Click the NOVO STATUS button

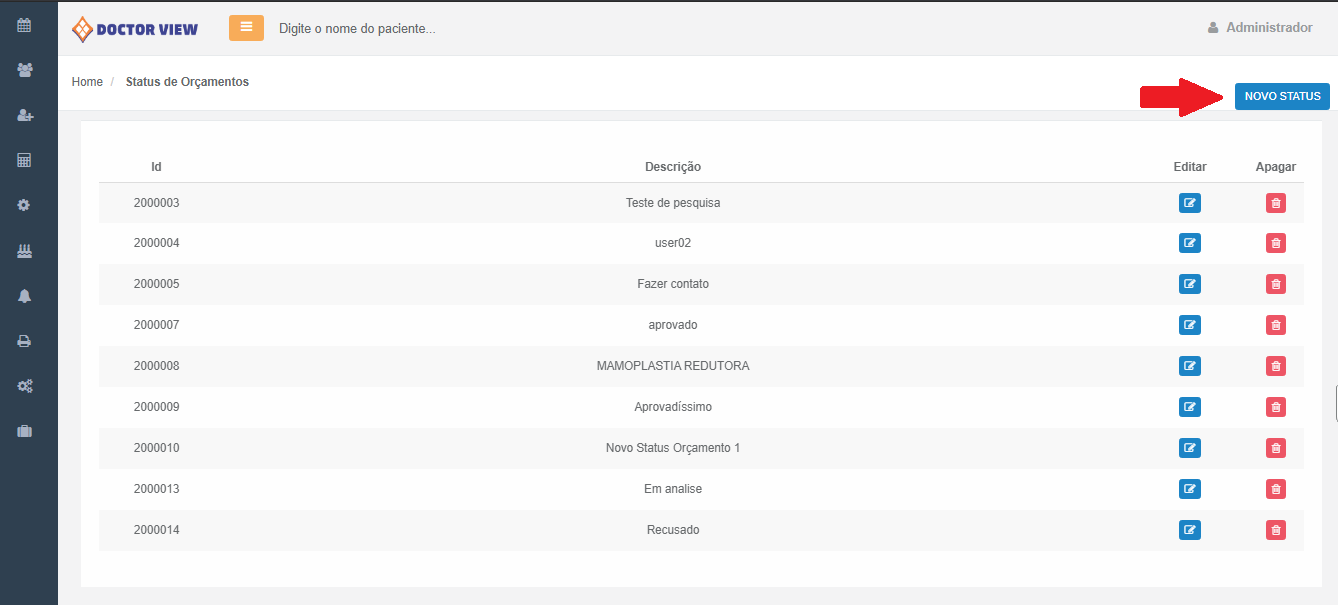tap(1282, 96)
